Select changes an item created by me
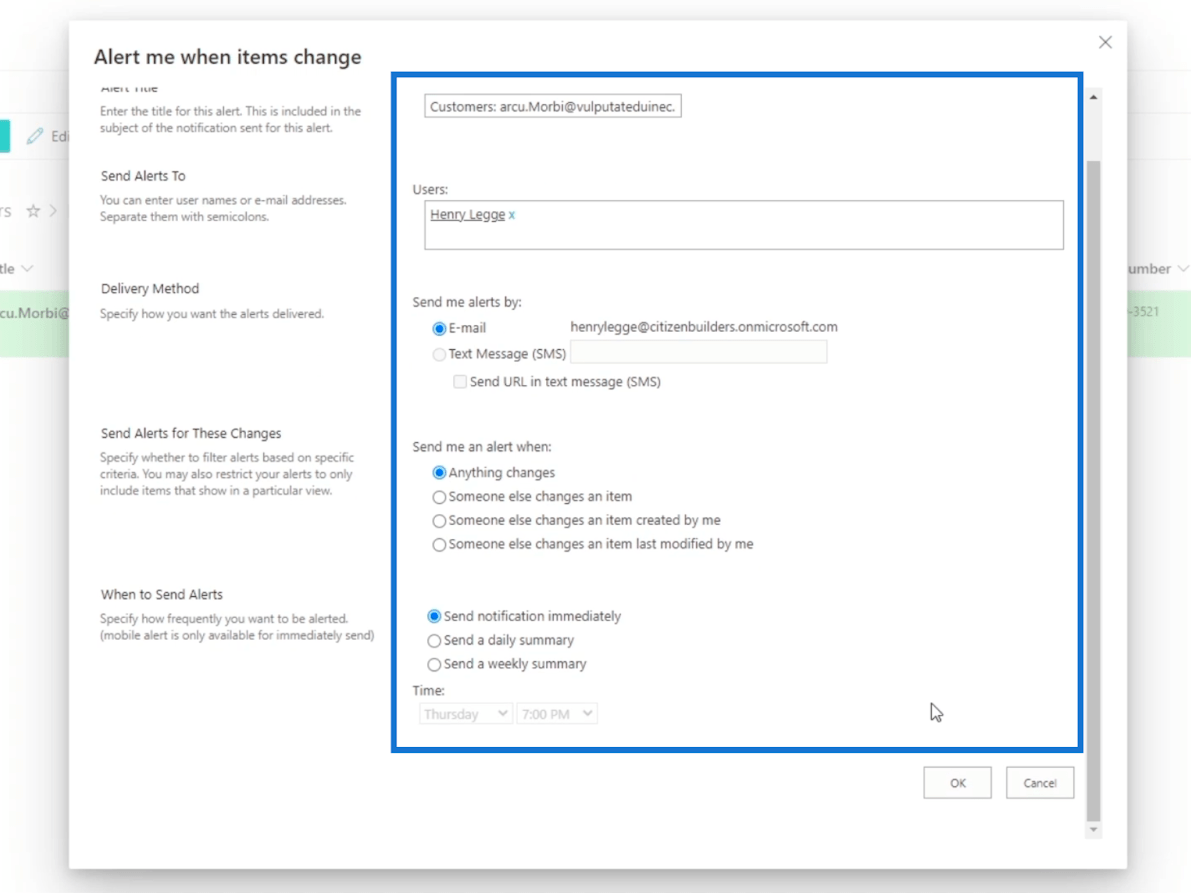1191x893 pixels. click(x=439, y=521)
